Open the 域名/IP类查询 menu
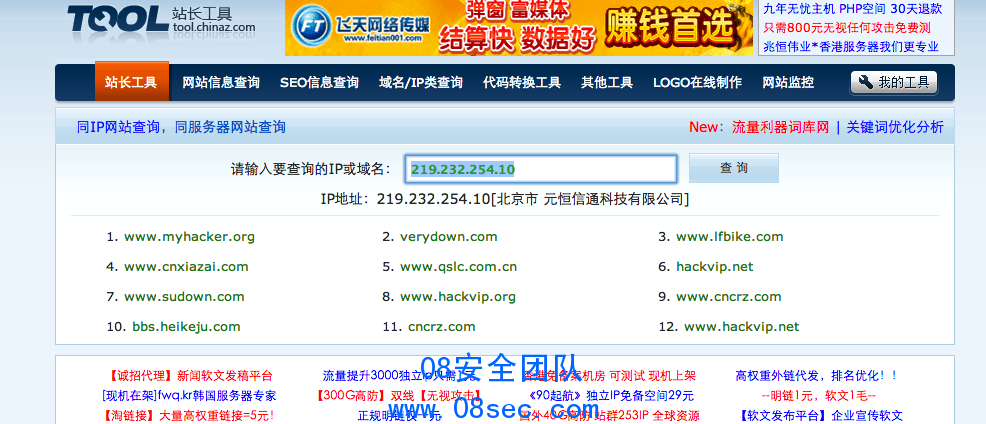Viewport: 986px width, 424px height. [421, 82]
